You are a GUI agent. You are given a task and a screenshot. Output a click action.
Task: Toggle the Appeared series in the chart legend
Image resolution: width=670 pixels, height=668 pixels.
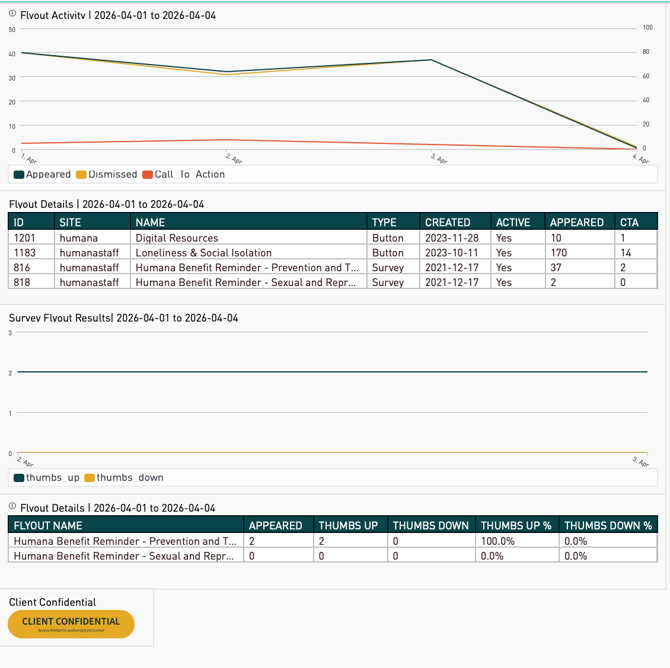43,174
